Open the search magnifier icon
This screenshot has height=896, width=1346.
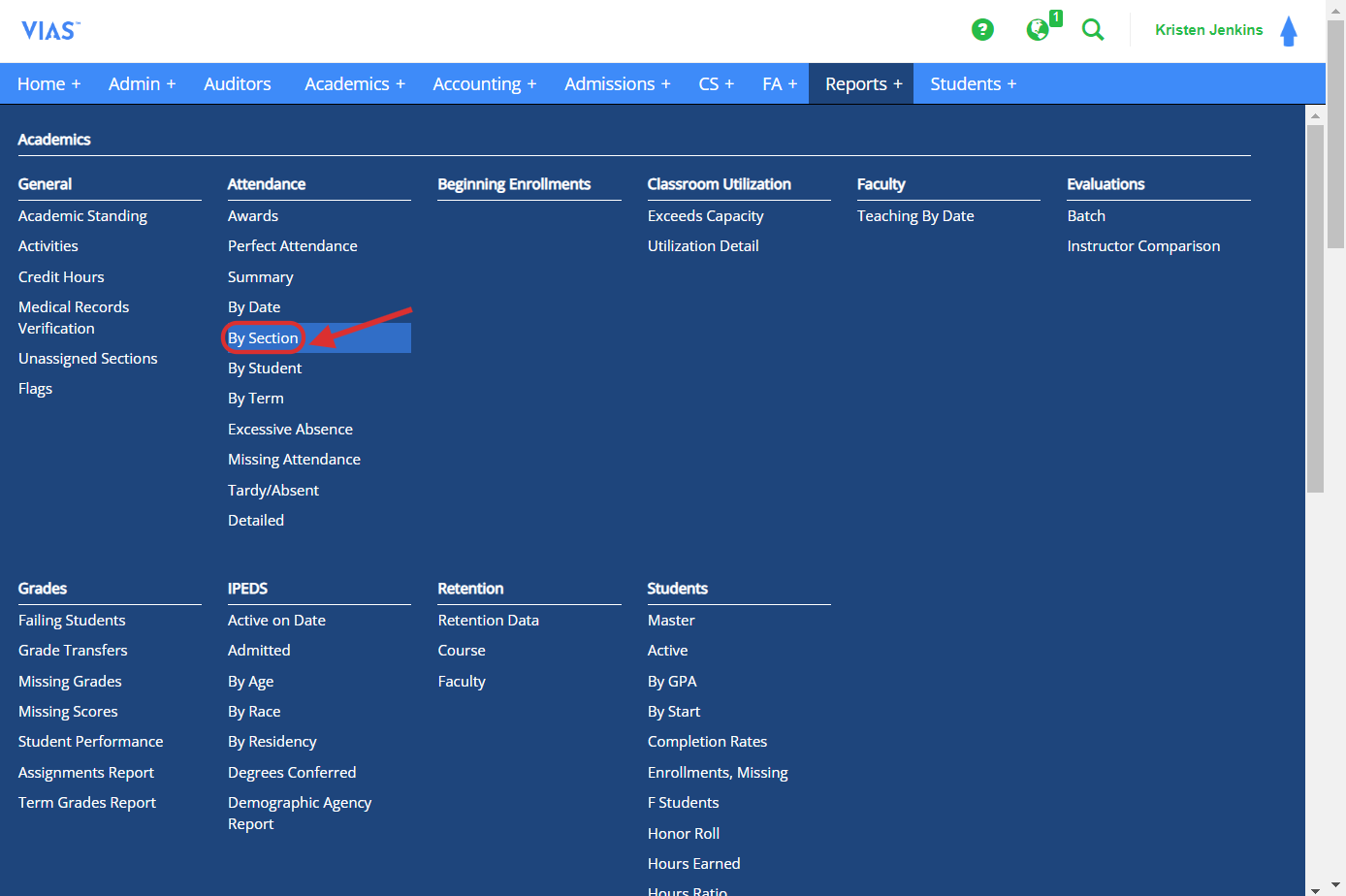[x=1093, y=30]
